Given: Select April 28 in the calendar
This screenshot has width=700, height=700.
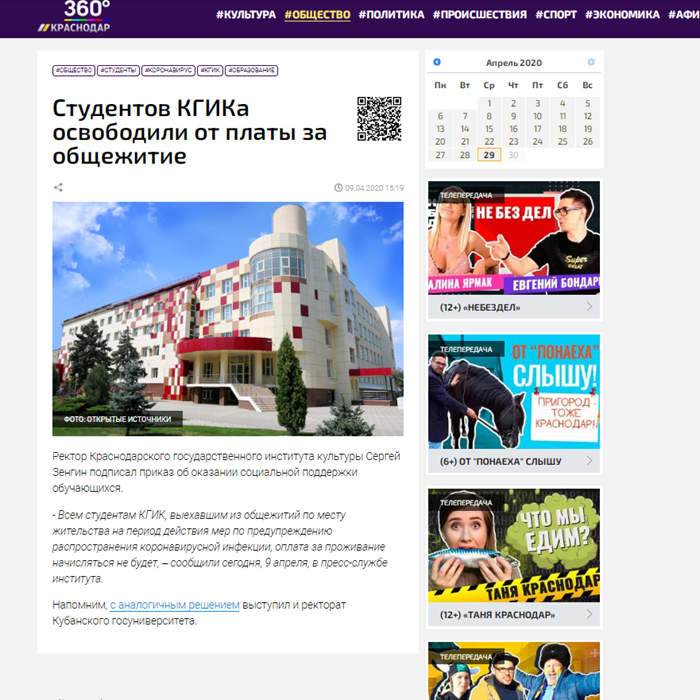Looking at the screenshot, I should pyautogui.click(x=465, y=155).
